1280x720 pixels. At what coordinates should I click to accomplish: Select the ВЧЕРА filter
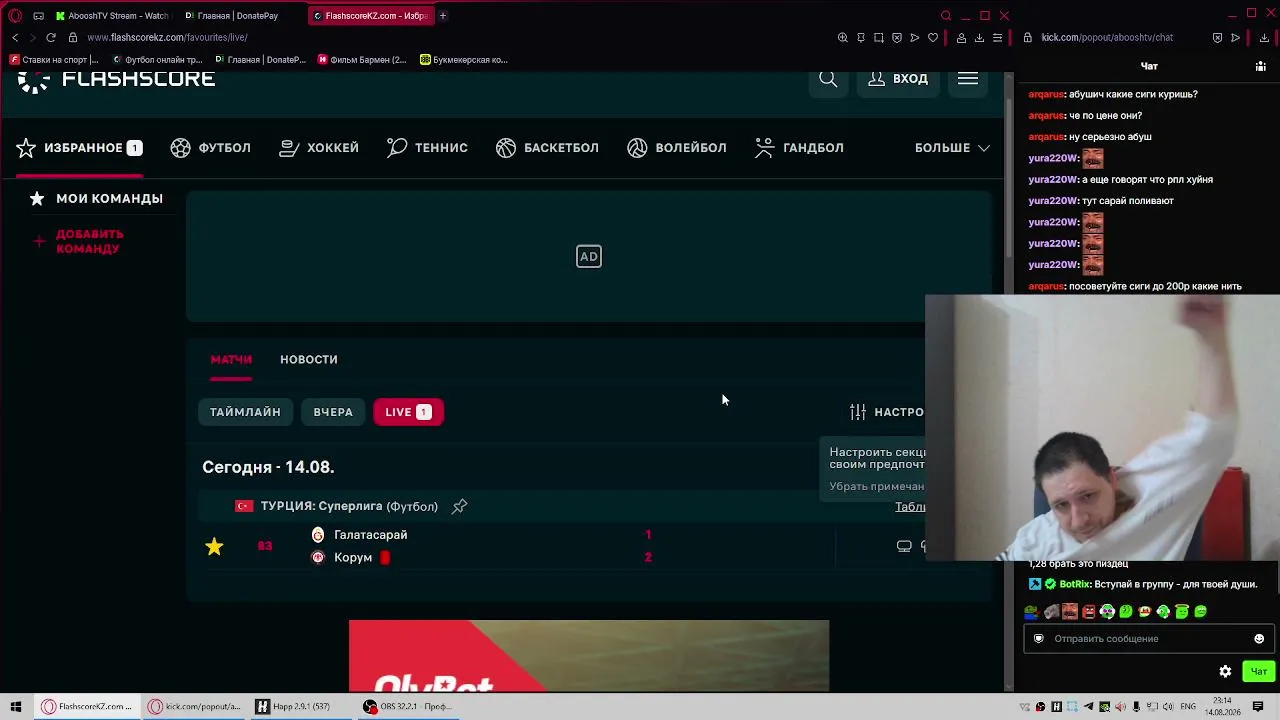(333, 412)
